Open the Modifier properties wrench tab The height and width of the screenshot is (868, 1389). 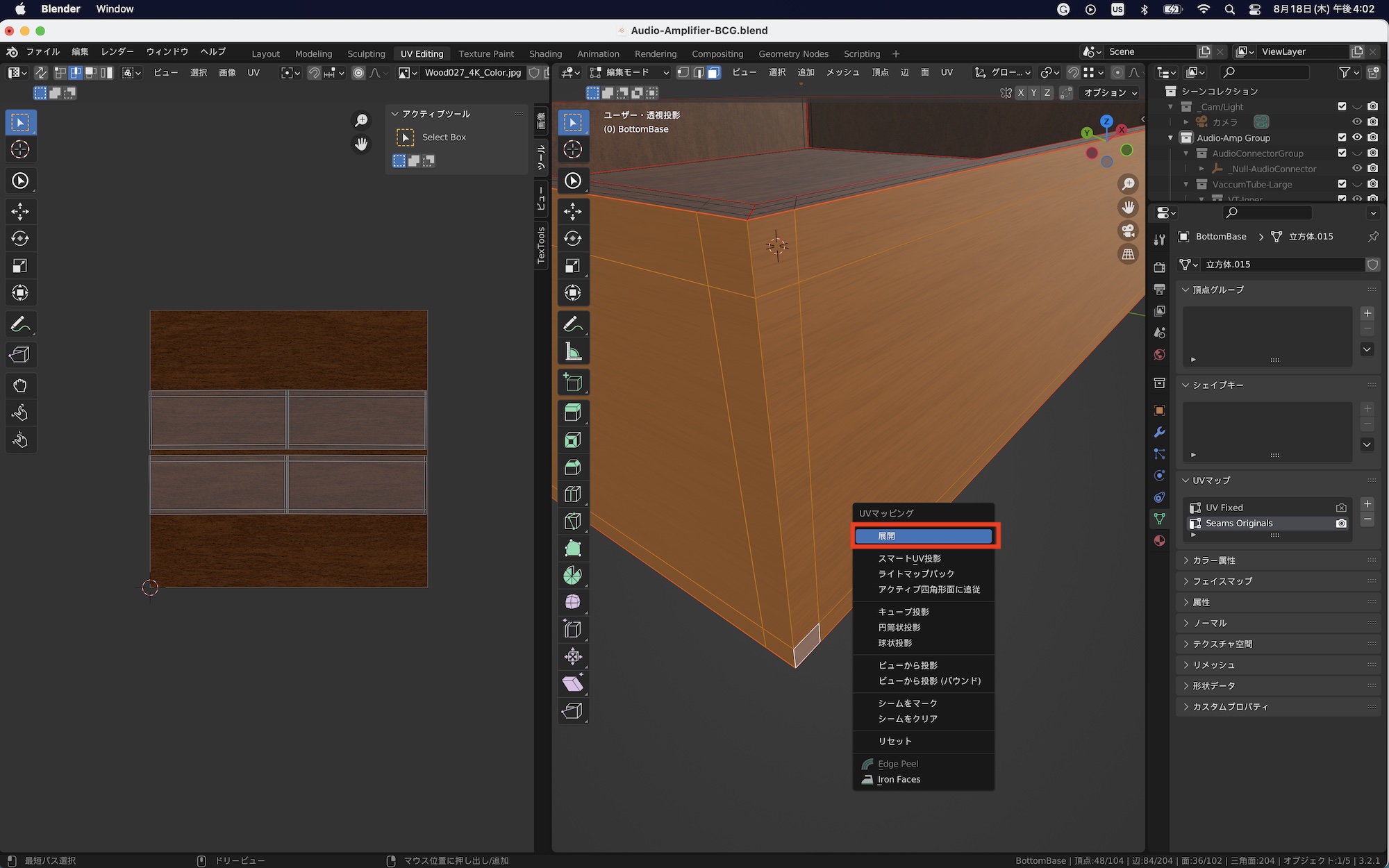point(1159,432)
